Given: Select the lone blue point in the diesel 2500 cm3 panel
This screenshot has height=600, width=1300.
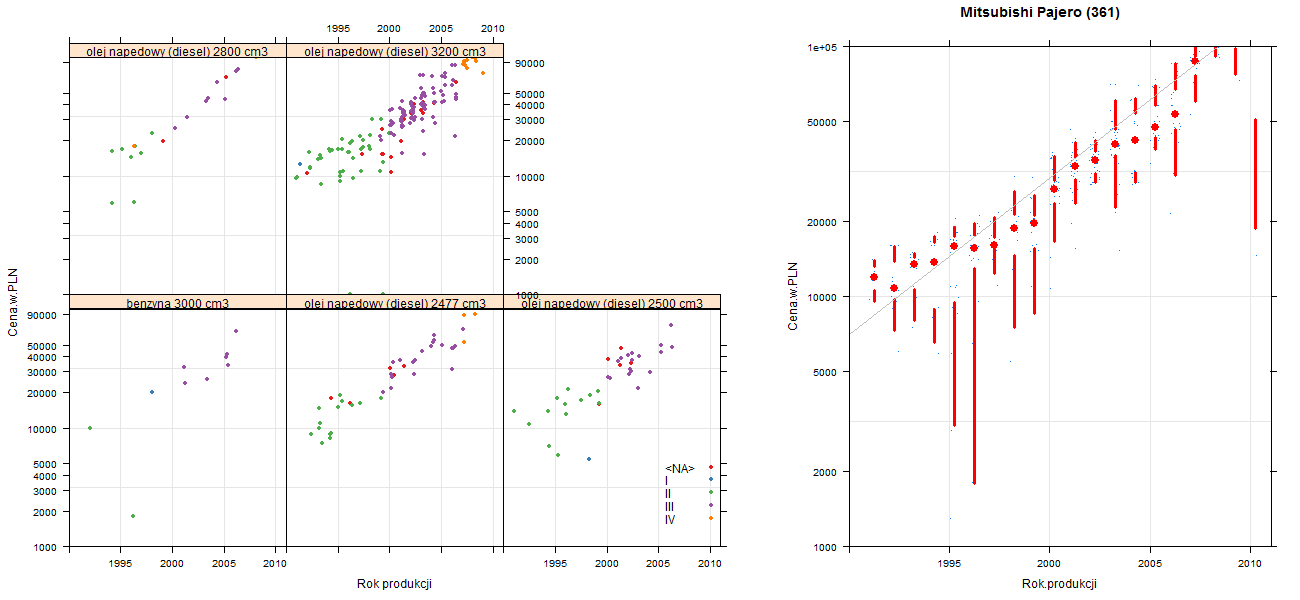Looking at the screenshot, I should [x=589, y=459].
